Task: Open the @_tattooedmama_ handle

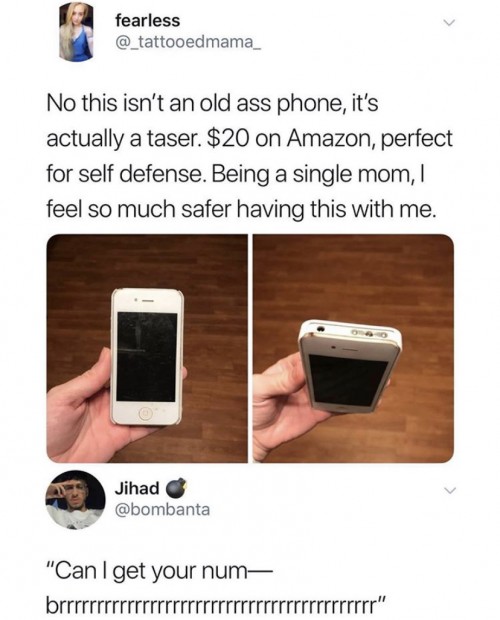Action: 188,41
